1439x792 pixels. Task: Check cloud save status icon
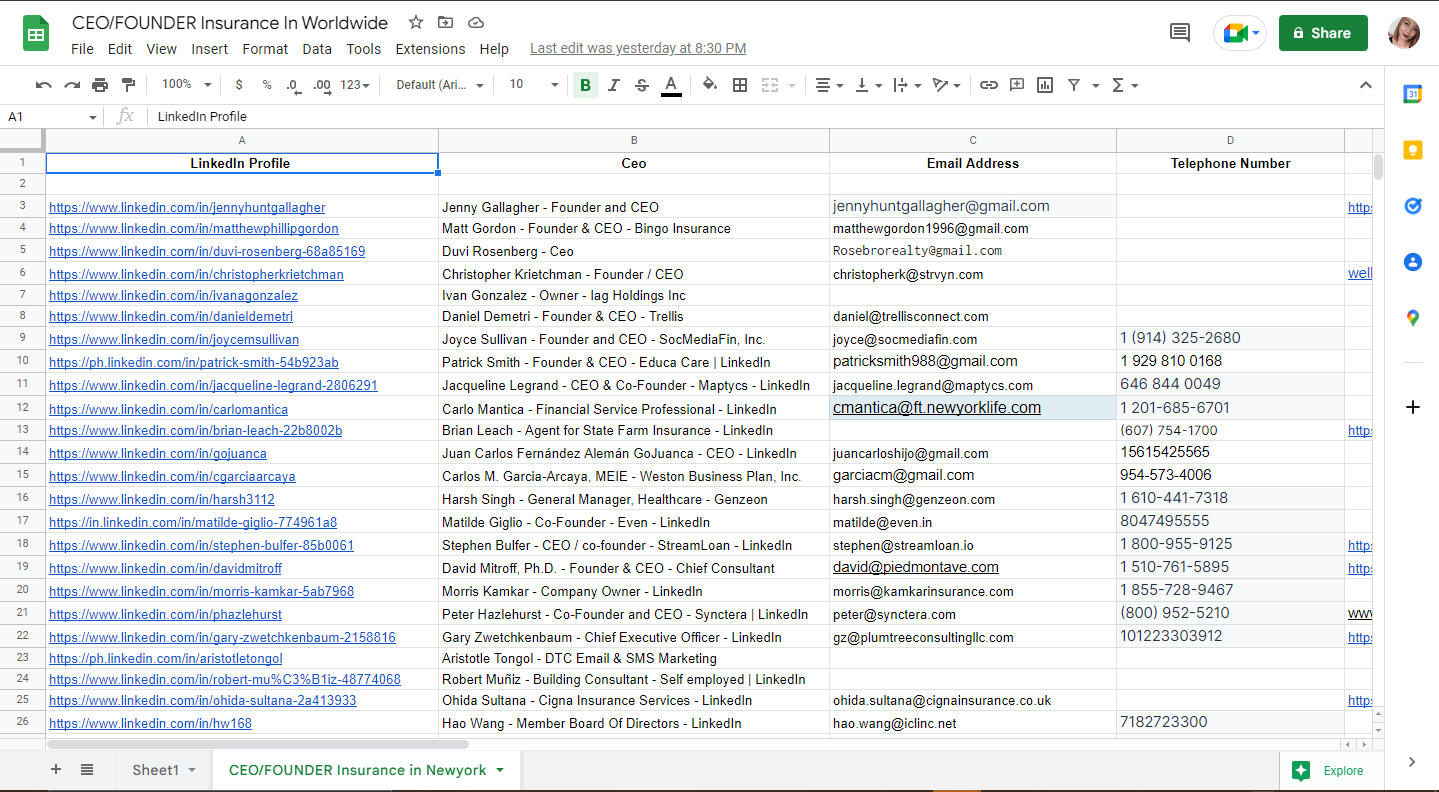click(476, 22)
